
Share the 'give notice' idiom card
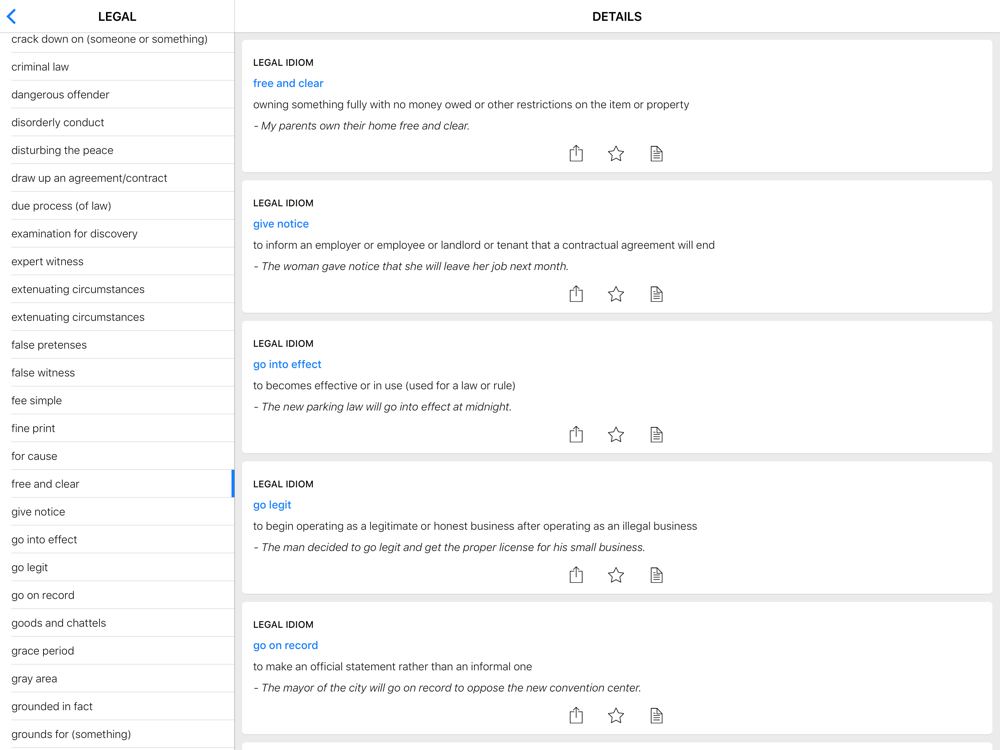[576, 294]
